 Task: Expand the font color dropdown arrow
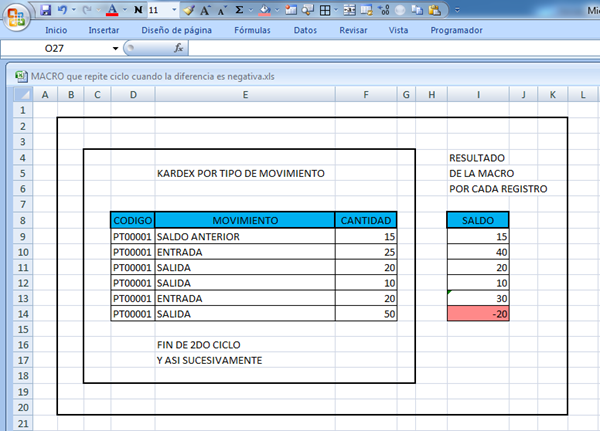pos(125,10)
